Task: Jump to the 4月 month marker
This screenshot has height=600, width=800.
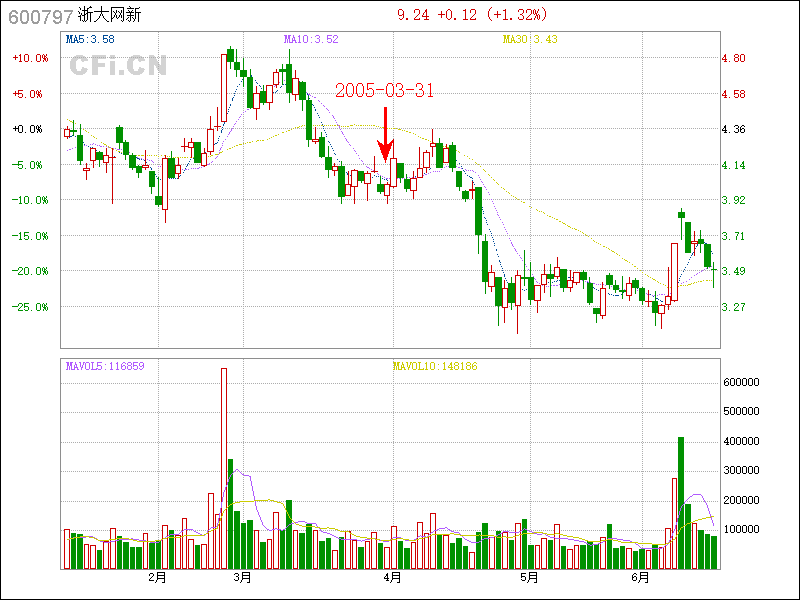Action: pos(393,577)
